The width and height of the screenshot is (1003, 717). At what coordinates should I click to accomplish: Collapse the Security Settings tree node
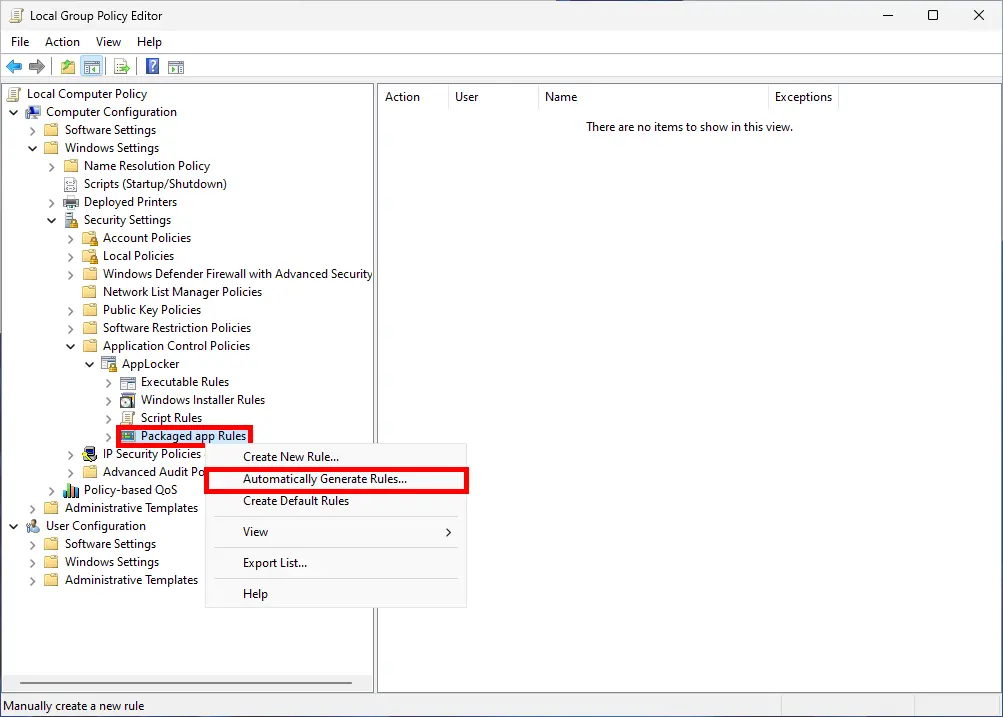tap(51, 220)
